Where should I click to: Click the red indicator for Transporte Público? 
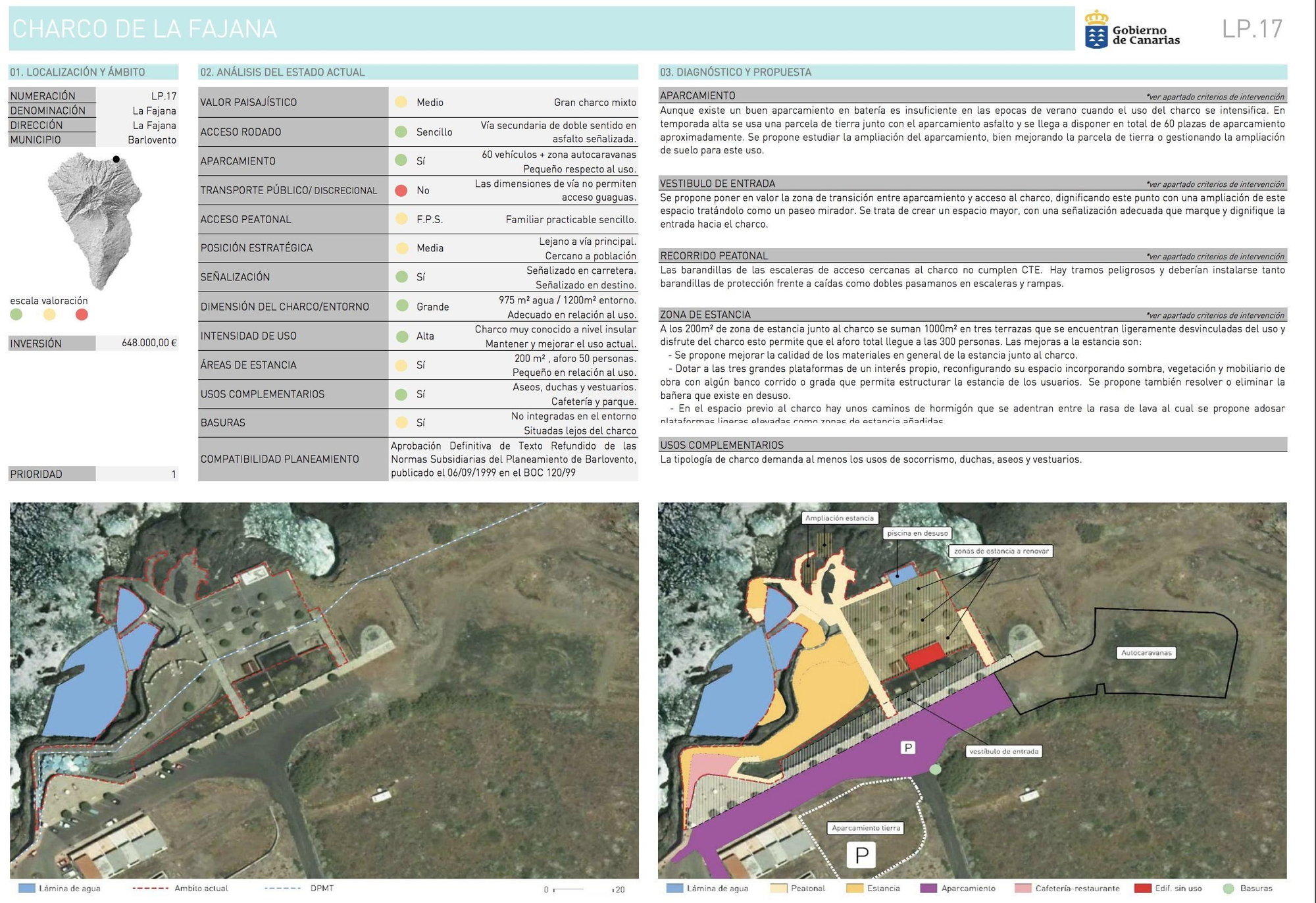pyautogui.click(x=401, y=190)
